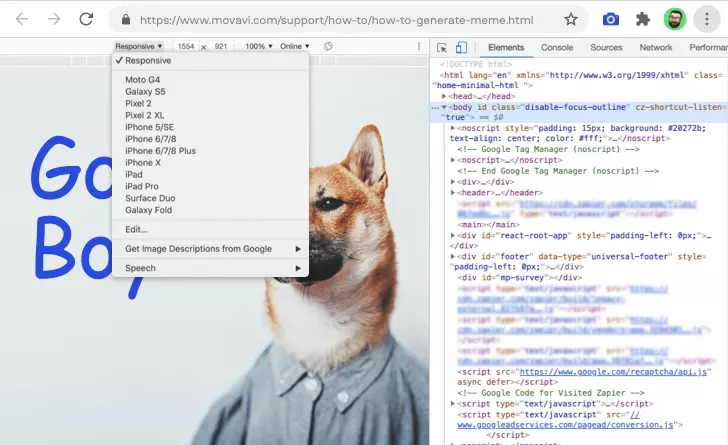Open the googleadservices conversion.js link
This screenshot has height=445, width=728.
point(565,425)
